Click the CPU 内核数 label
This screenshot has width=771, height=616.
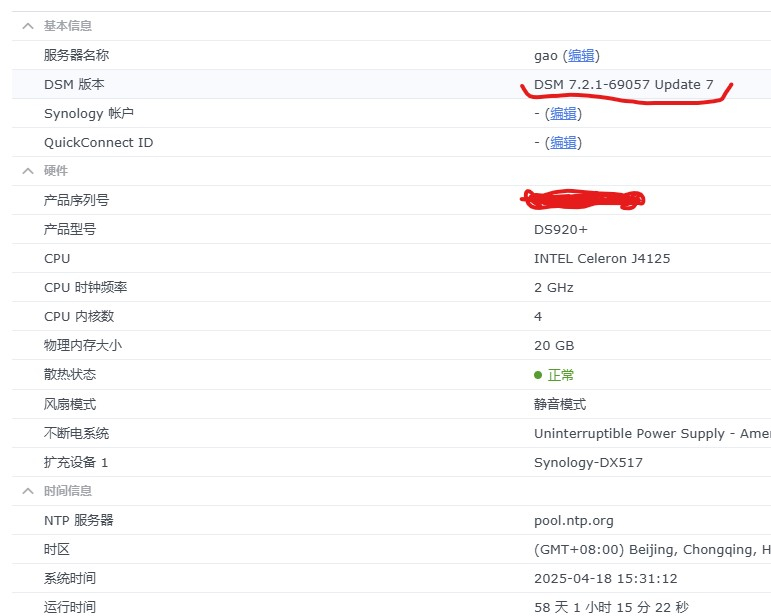(79, 317)
